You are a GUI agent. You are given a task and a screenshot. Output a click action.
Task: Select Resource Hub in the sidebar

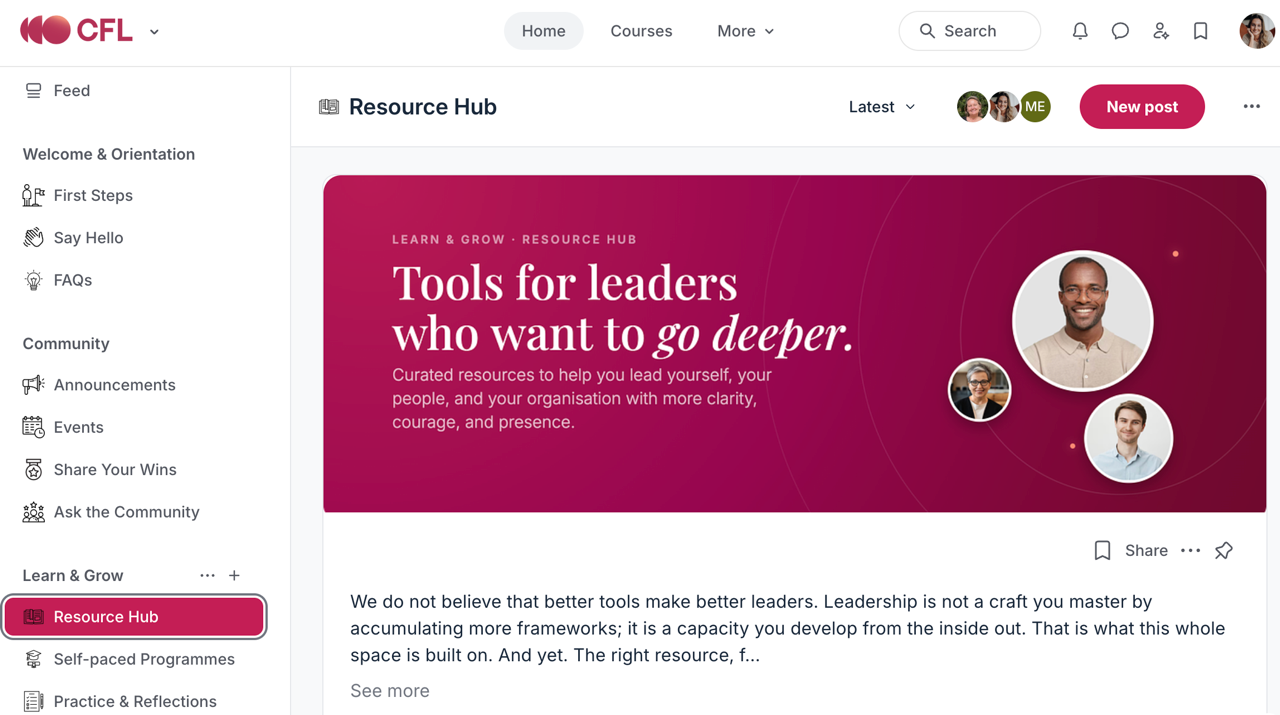[135, 617]
